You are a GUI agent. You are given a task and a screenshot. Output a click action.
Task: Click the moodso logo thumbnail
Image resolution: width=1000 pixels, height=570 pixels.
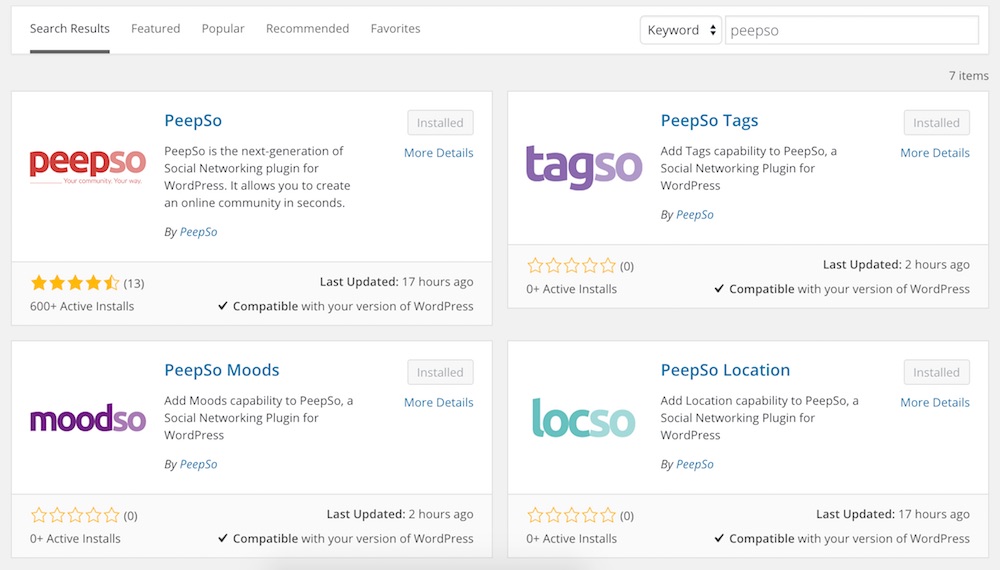88,418
